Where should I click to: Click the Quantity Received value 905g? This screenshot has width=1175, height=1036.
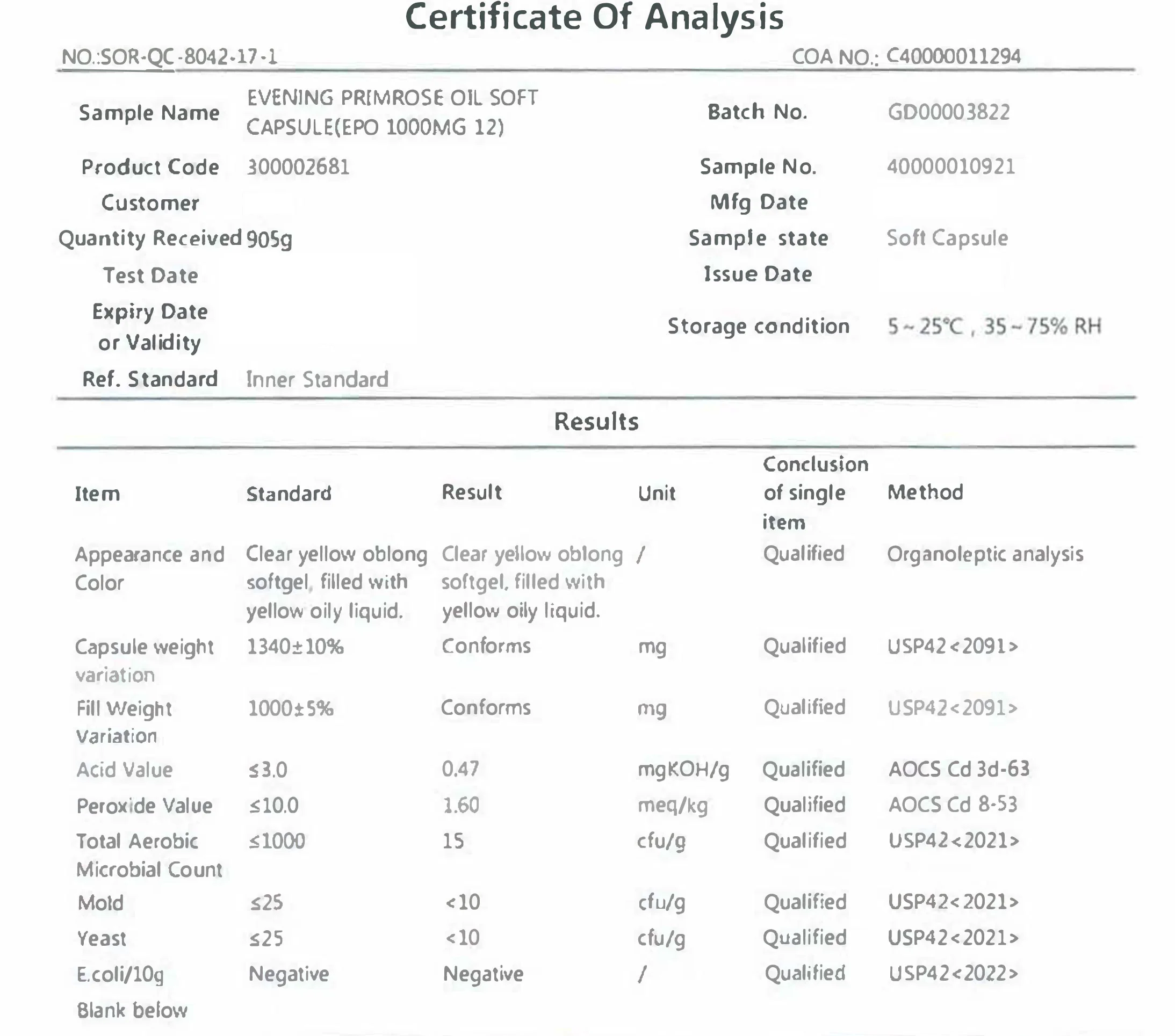[x=269, y=239]
